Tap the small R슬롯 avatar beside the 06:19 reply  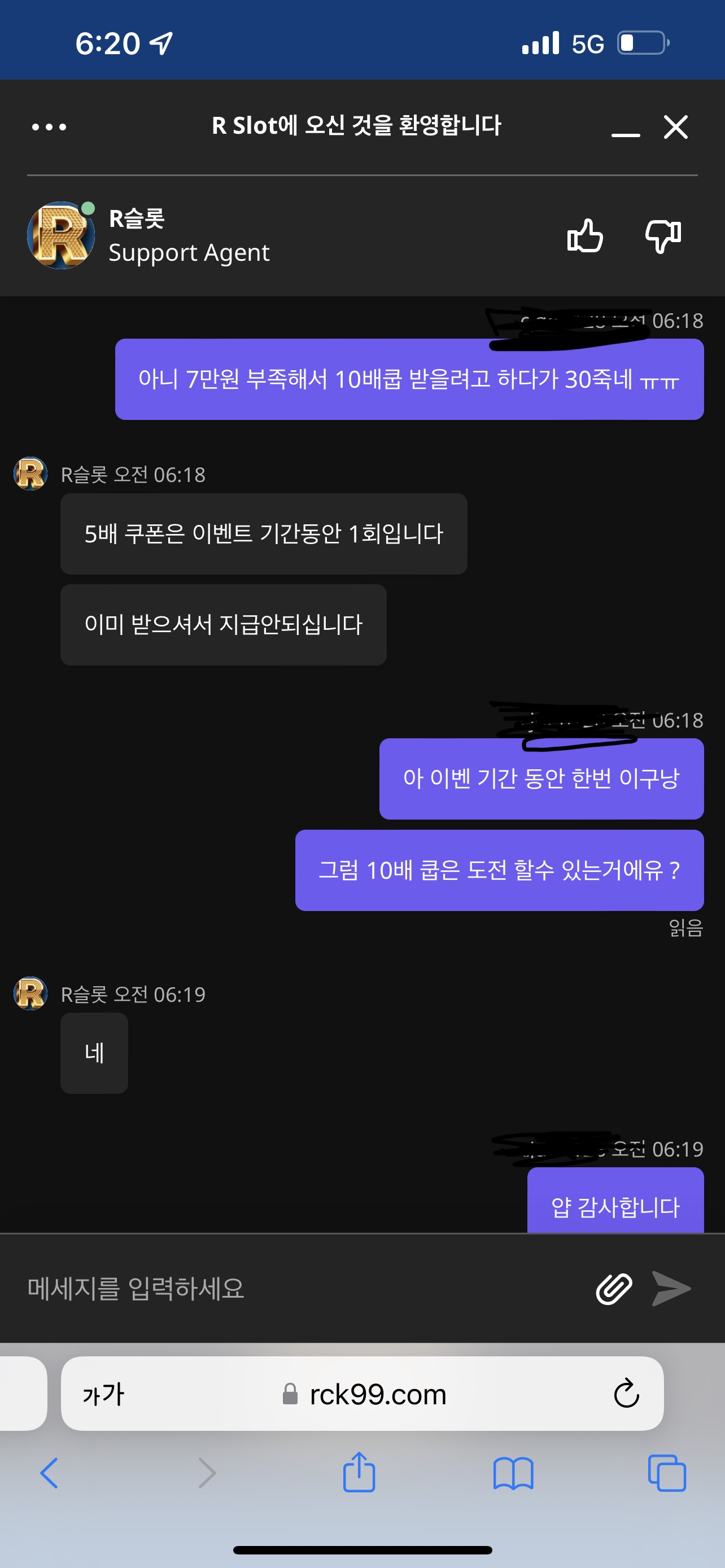click(x=30, y=993)
